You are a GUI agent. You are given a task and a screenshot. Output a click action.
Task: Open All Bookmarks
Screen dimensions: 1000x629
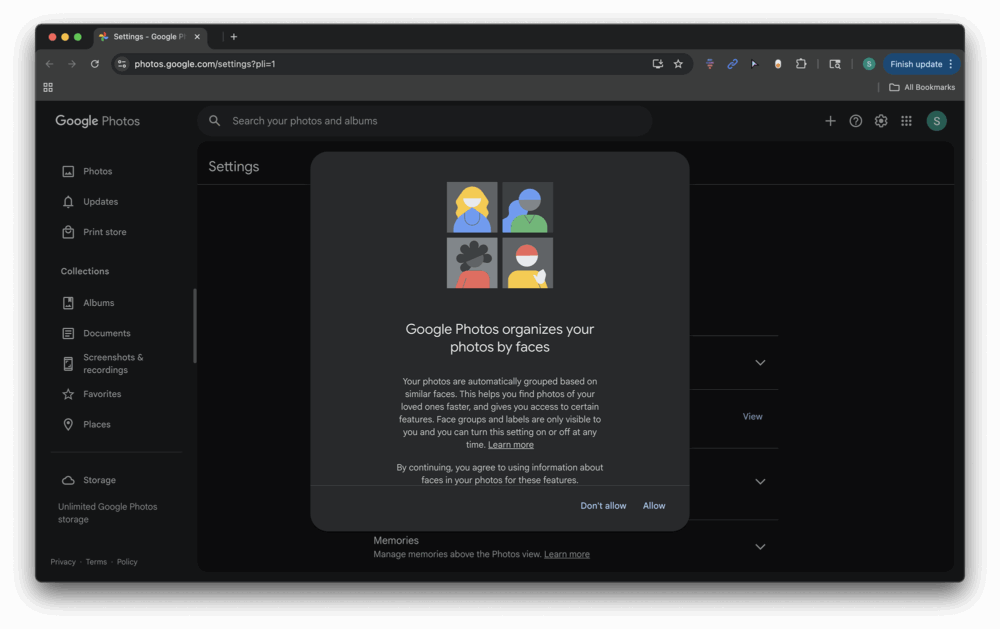921,86
